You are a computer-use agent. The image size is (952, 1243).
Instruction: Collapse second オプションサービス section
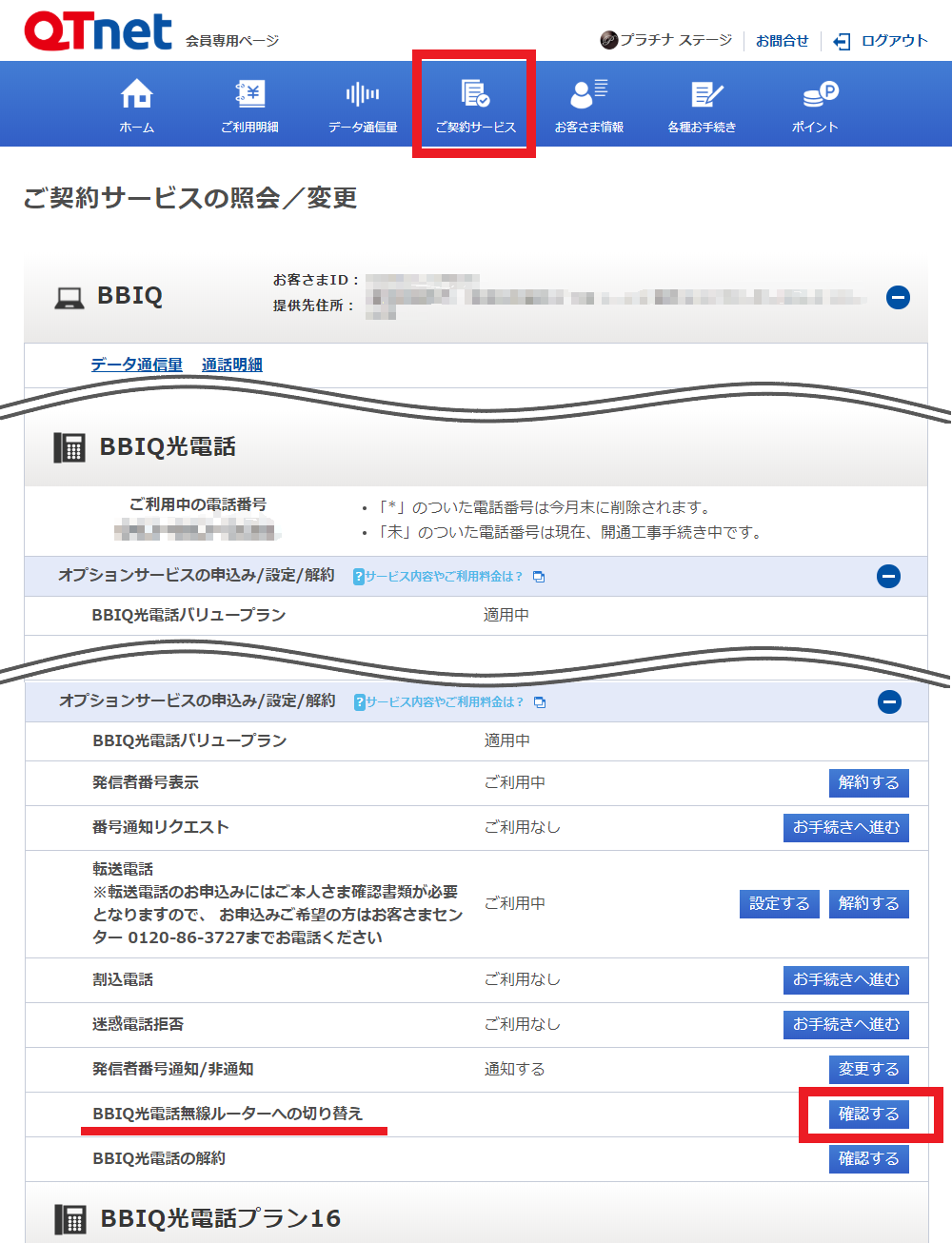(889, 701)
